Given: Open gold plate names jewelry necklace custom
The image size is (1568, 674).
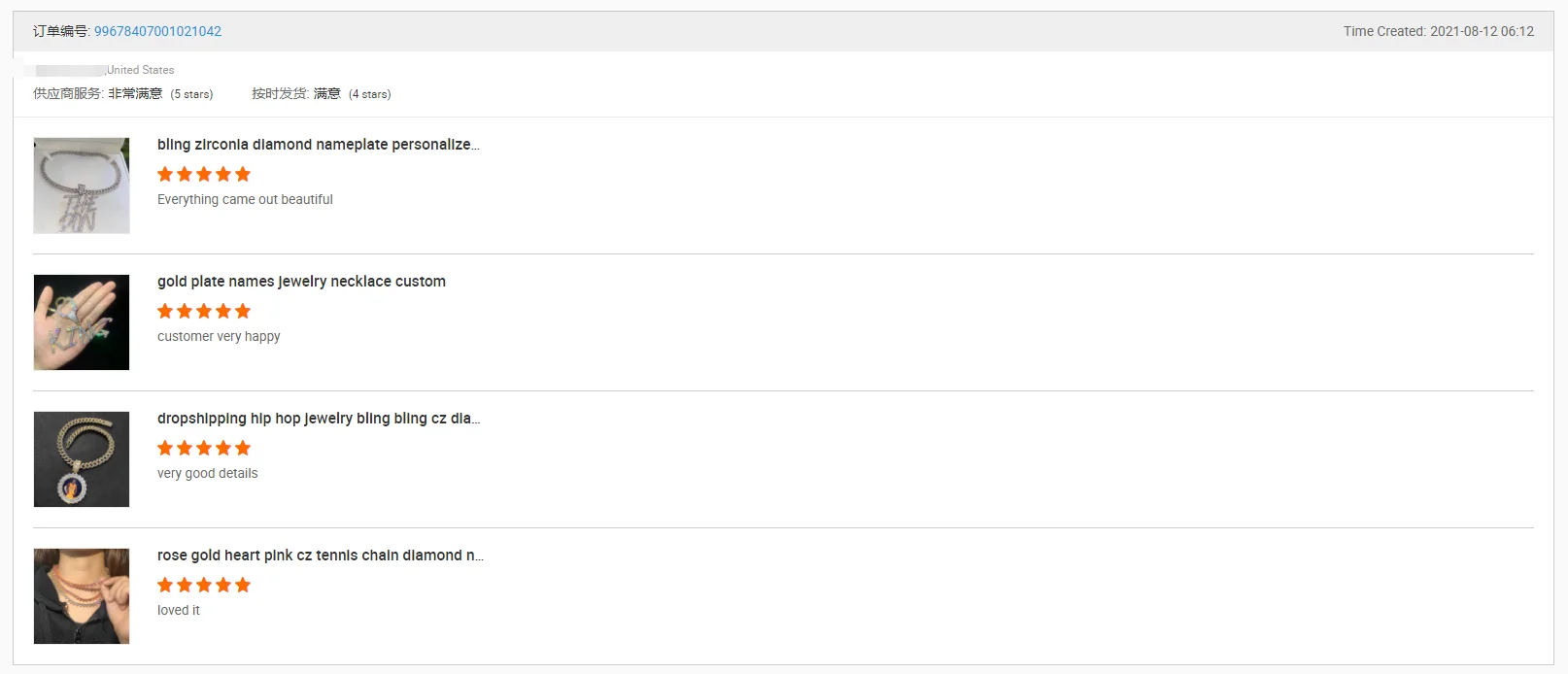Looking at the screenshot, I should [x=301, y=282].
